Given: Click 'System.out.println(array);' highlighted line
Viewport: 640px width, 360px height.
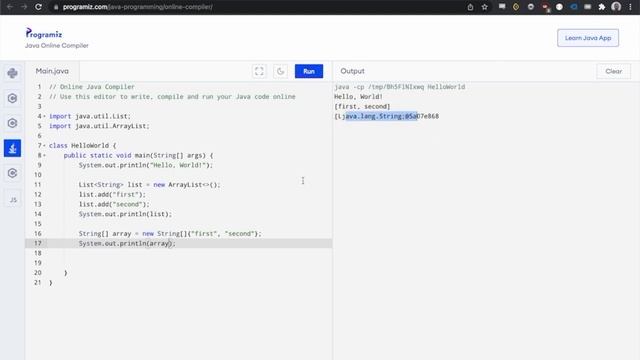Looking at the screenshot, I should pyautogui.click(x=127, y=244).
